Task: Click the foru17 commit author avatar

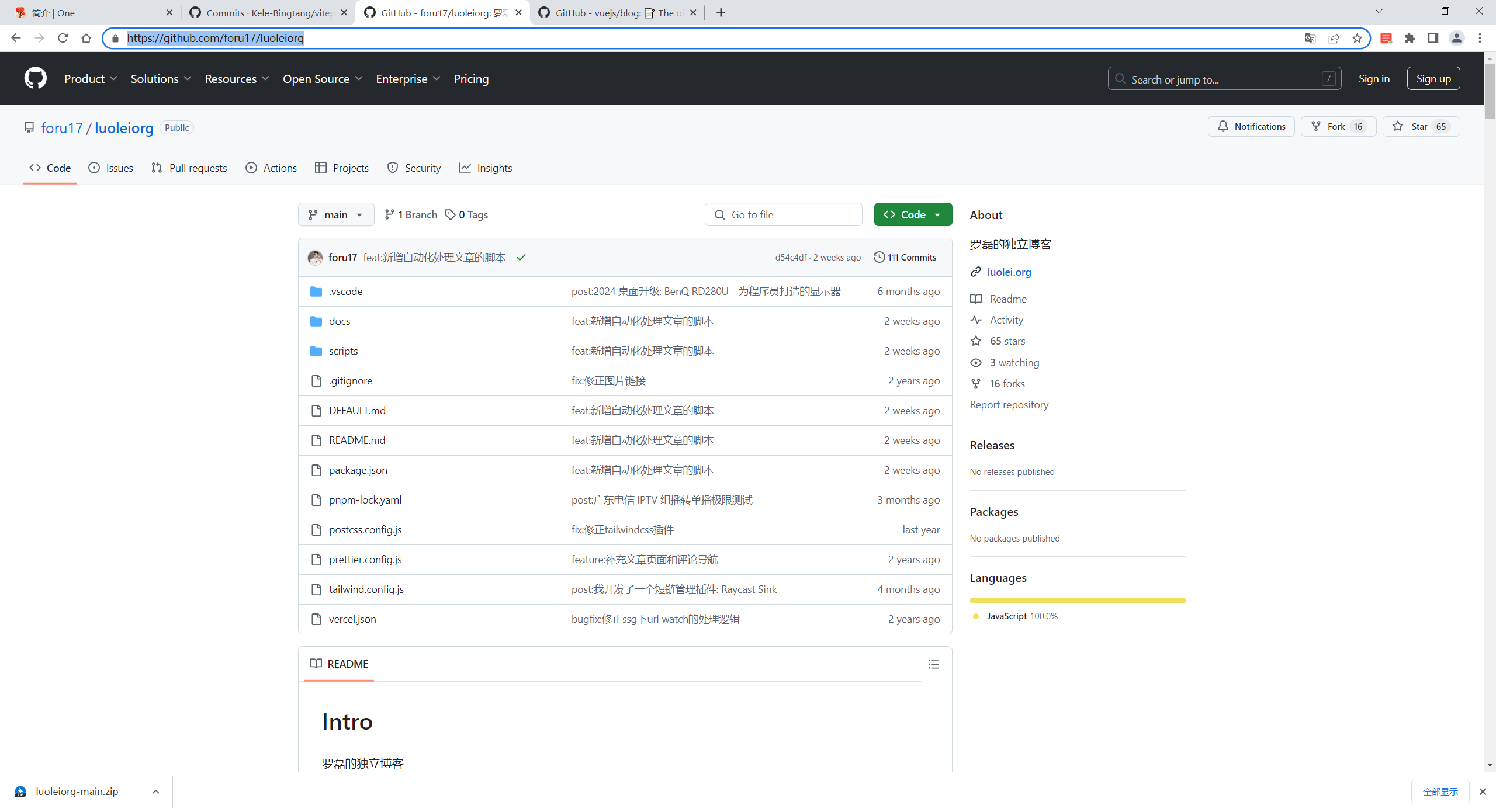Action: [x=316, y=257]
